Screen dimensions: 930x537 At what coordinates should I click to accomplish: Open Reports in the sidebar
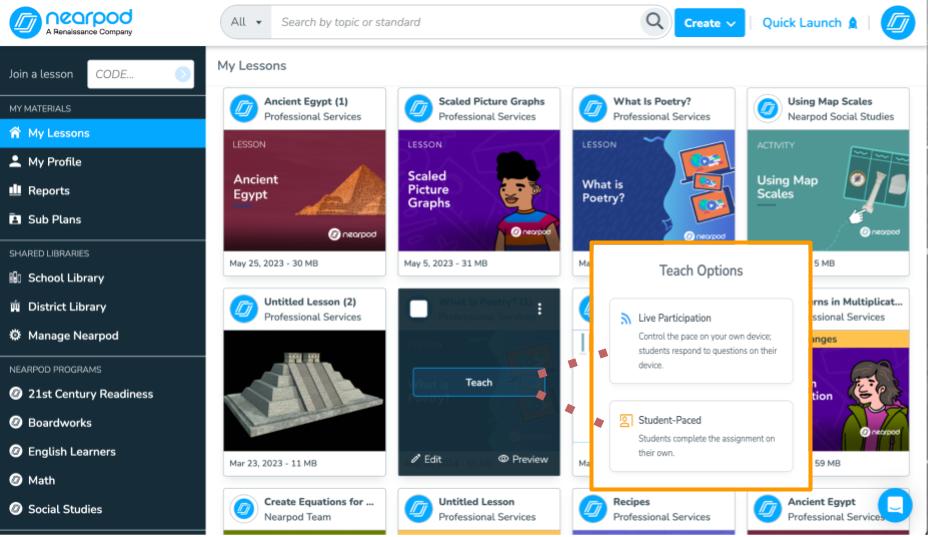(x=103, y=190)
